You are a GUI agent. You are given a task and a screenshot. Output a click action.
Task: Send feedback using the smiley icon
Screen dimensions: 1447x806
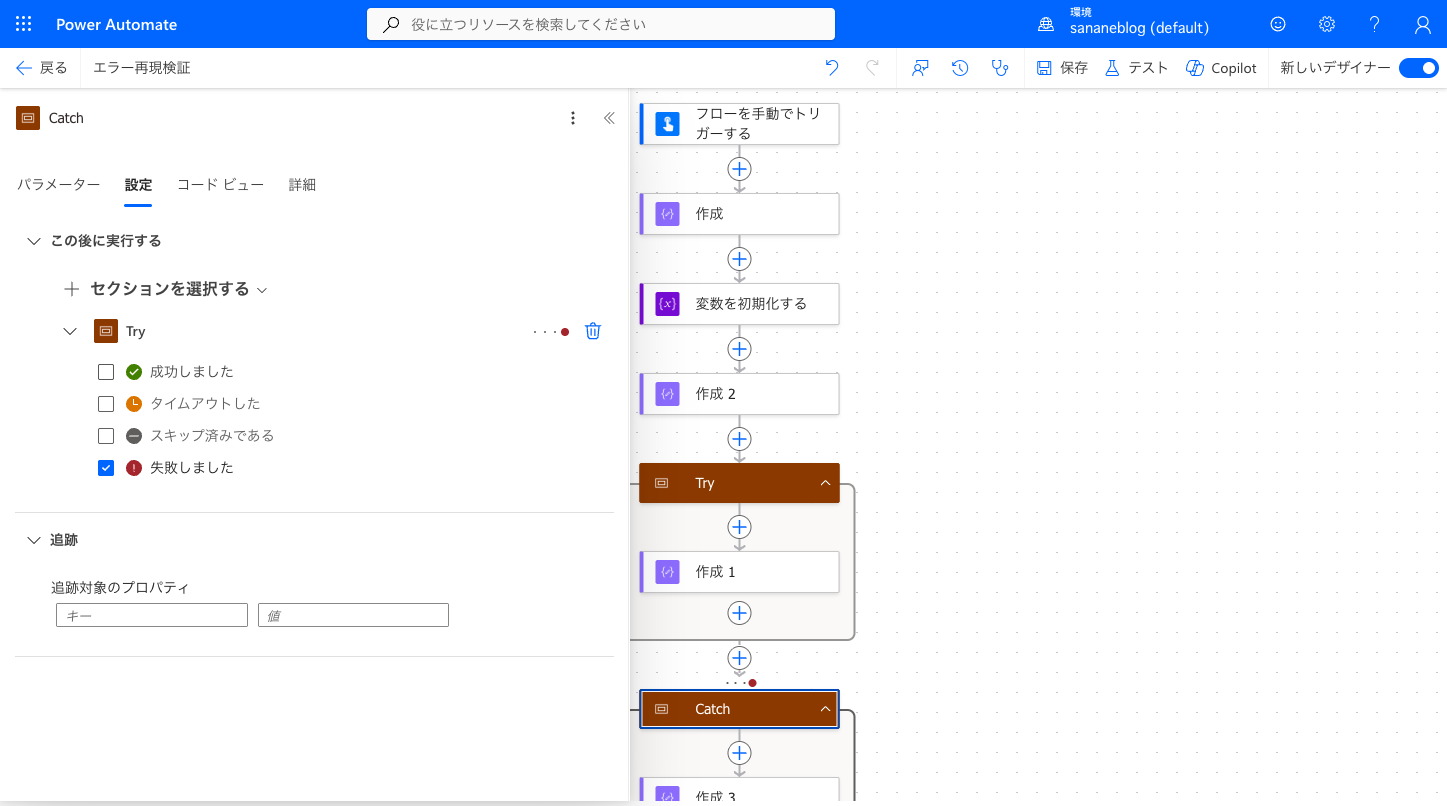tap(1278, 24)
